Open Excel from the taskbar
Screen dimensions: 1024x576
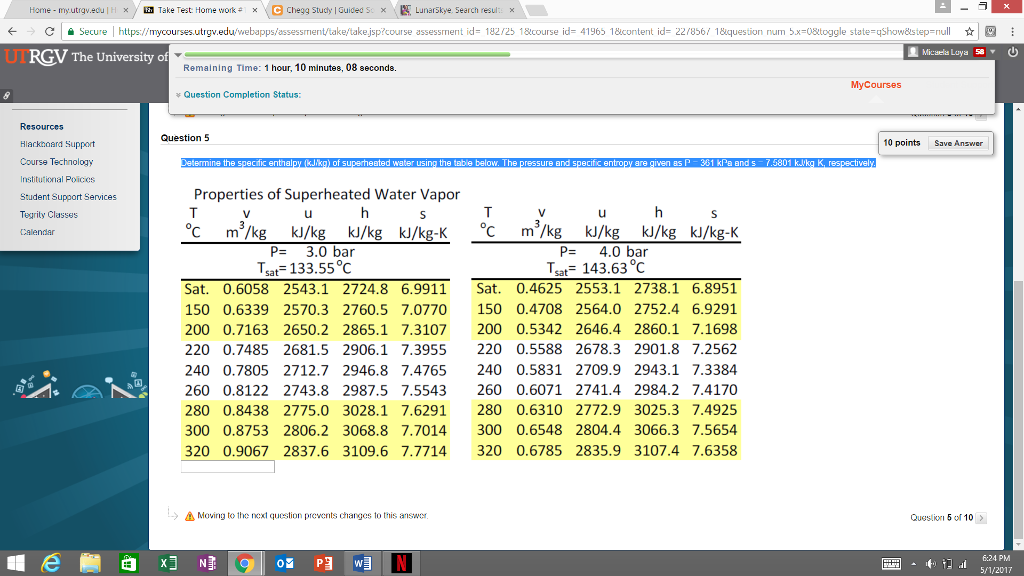[168, 562]
